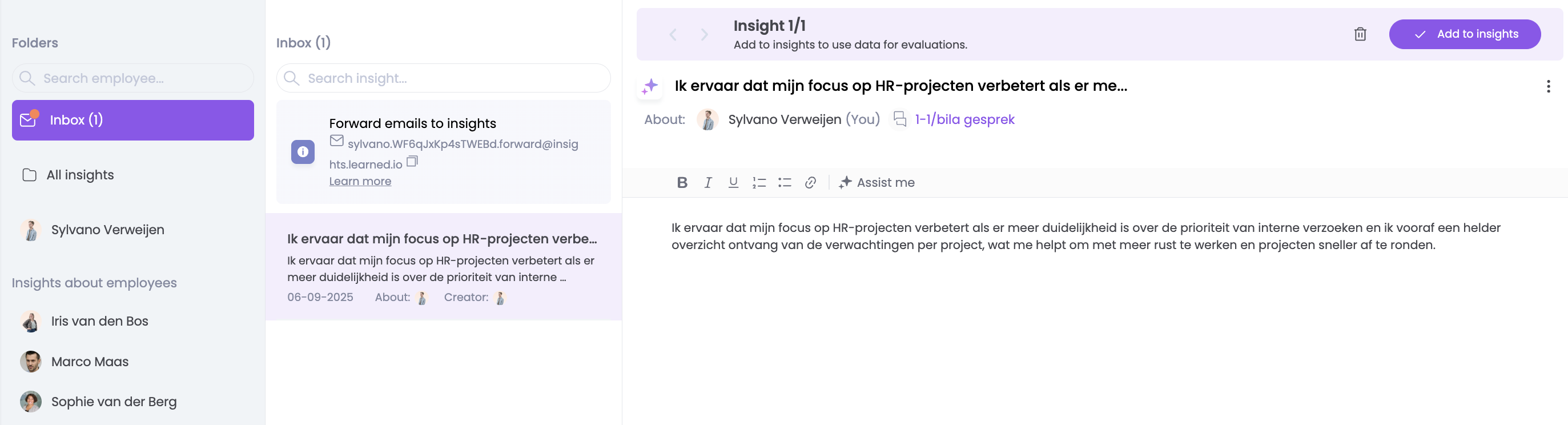Open the three-dot insight options menu
Screen dimensions: 1568x425
pyautogui.click(x=1548, y=86)
